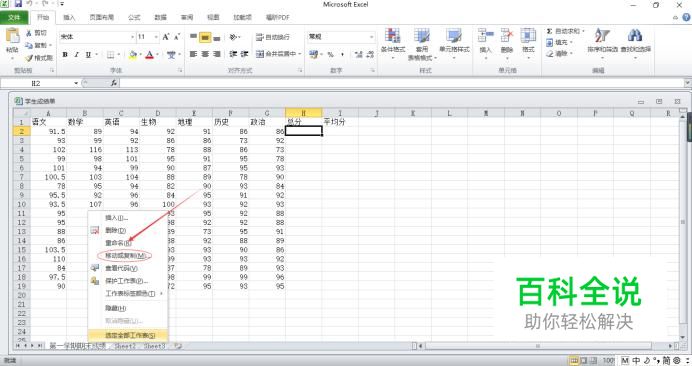Open the font size dropdown
Image resolution: width=692 pixels, height=366 pixels.
tap(156, 37)
